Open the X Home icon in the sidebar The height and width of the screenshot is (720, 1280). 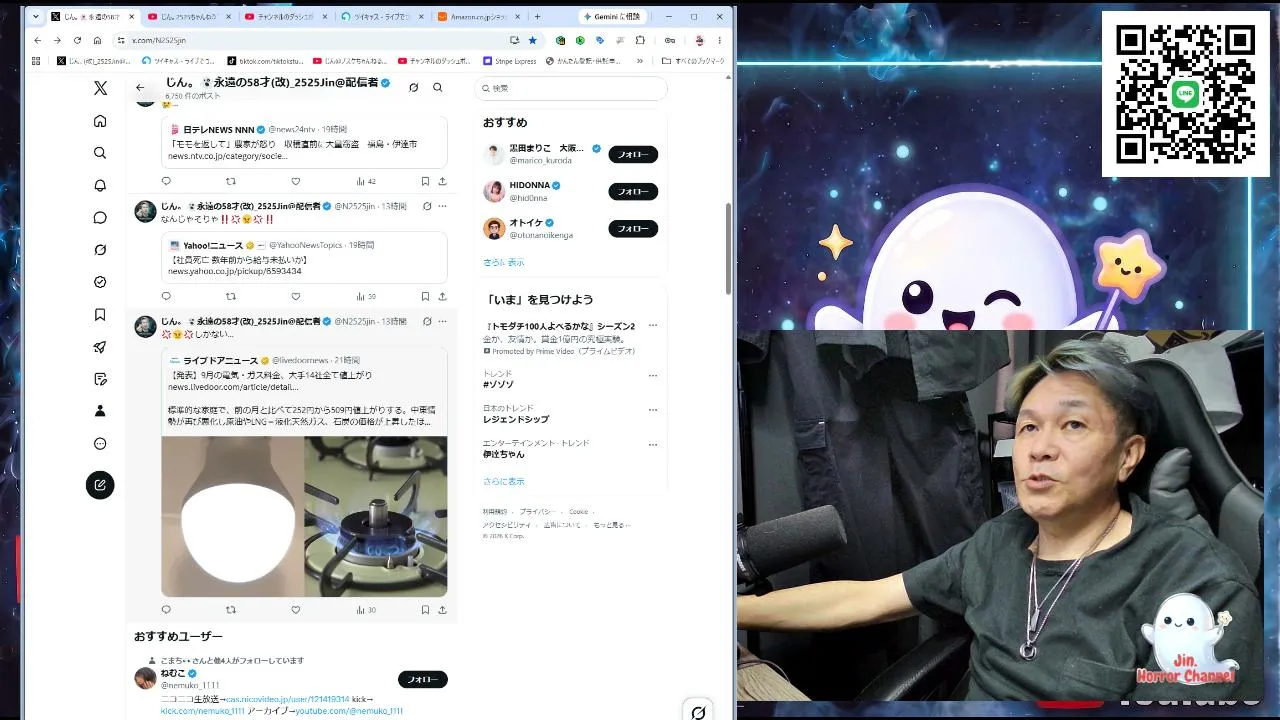tap(100, 121)
